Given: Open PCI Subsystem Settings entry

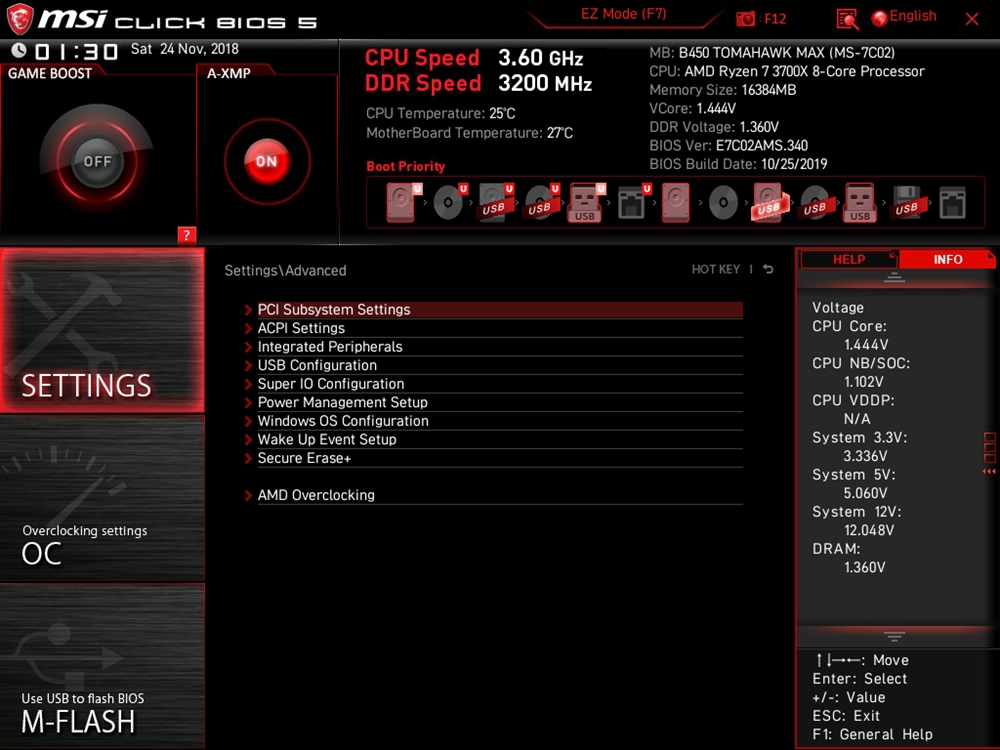Looking at the screenshot, I should coord(500,309).
